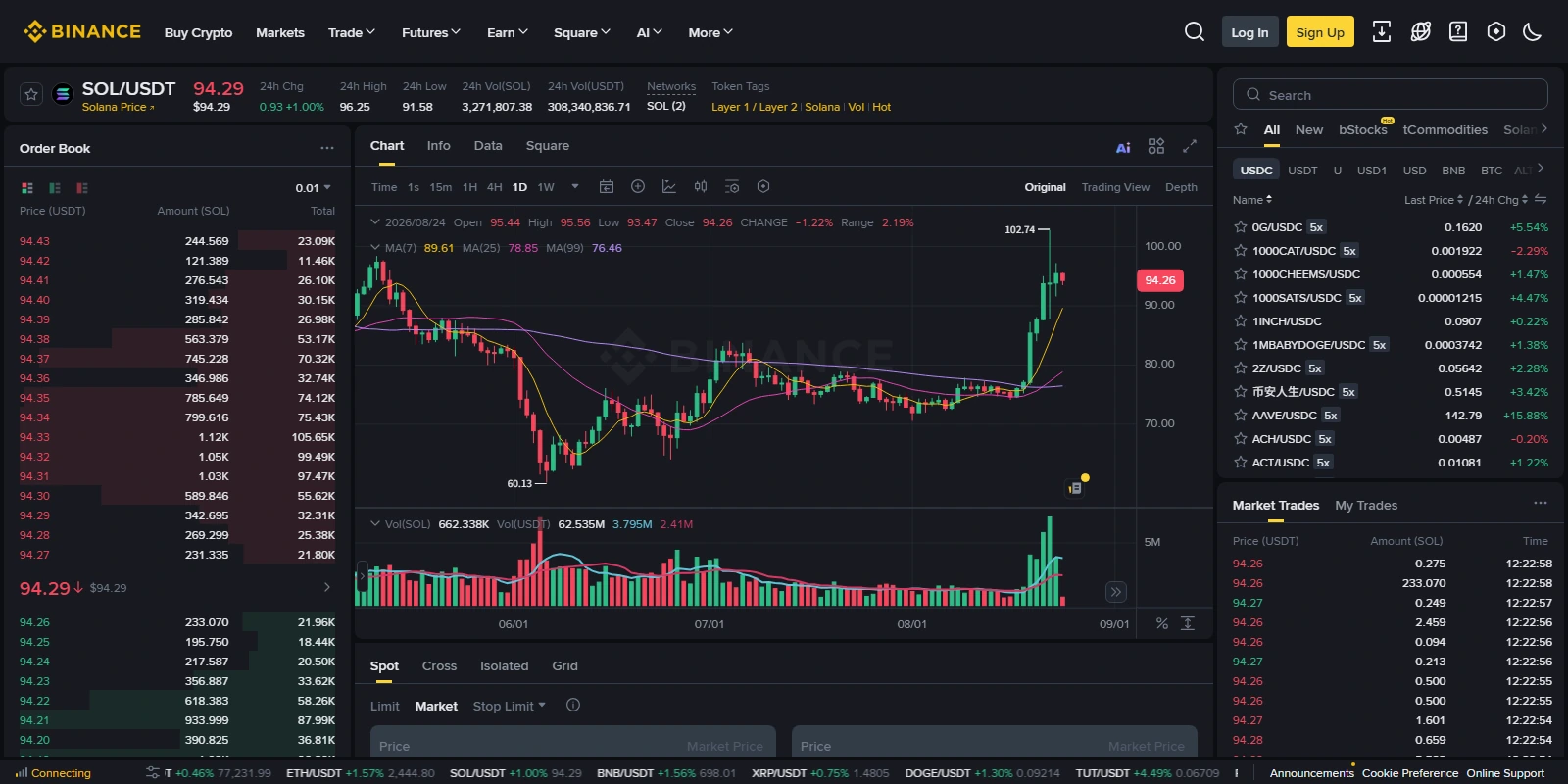
Task: Open order book more options dots
Action: click(326, 148)
